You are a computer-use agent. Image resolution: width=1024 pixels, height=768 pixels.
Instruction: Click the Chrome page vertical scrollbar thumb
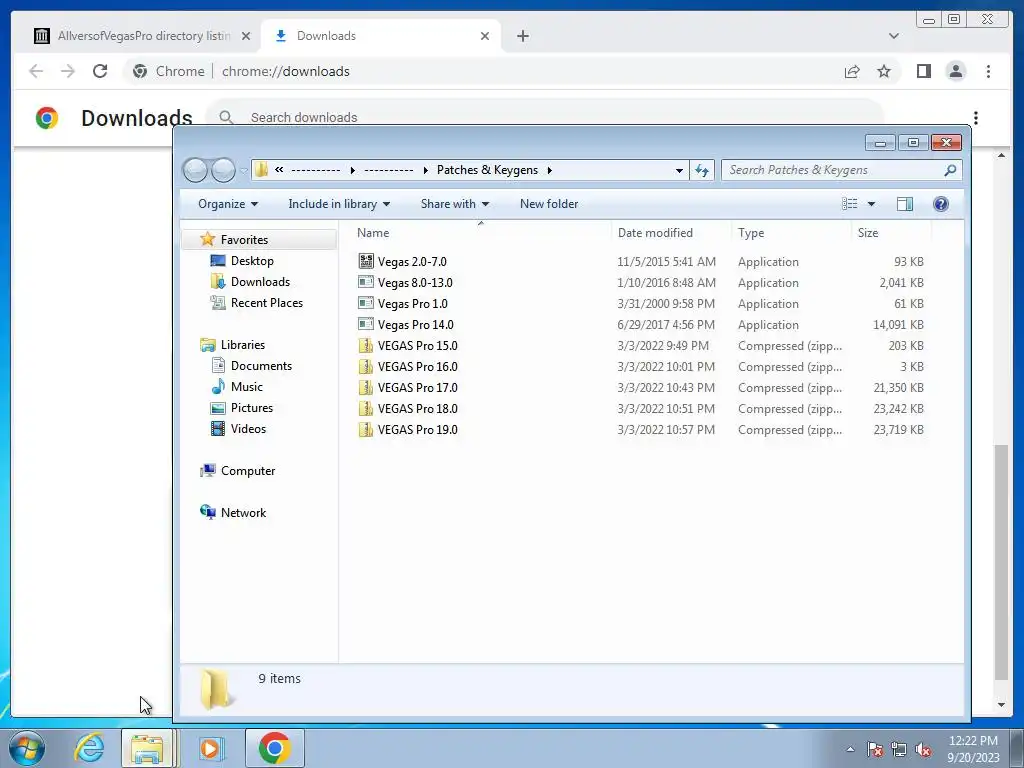pyautogui.click(x=1001, y=562)
